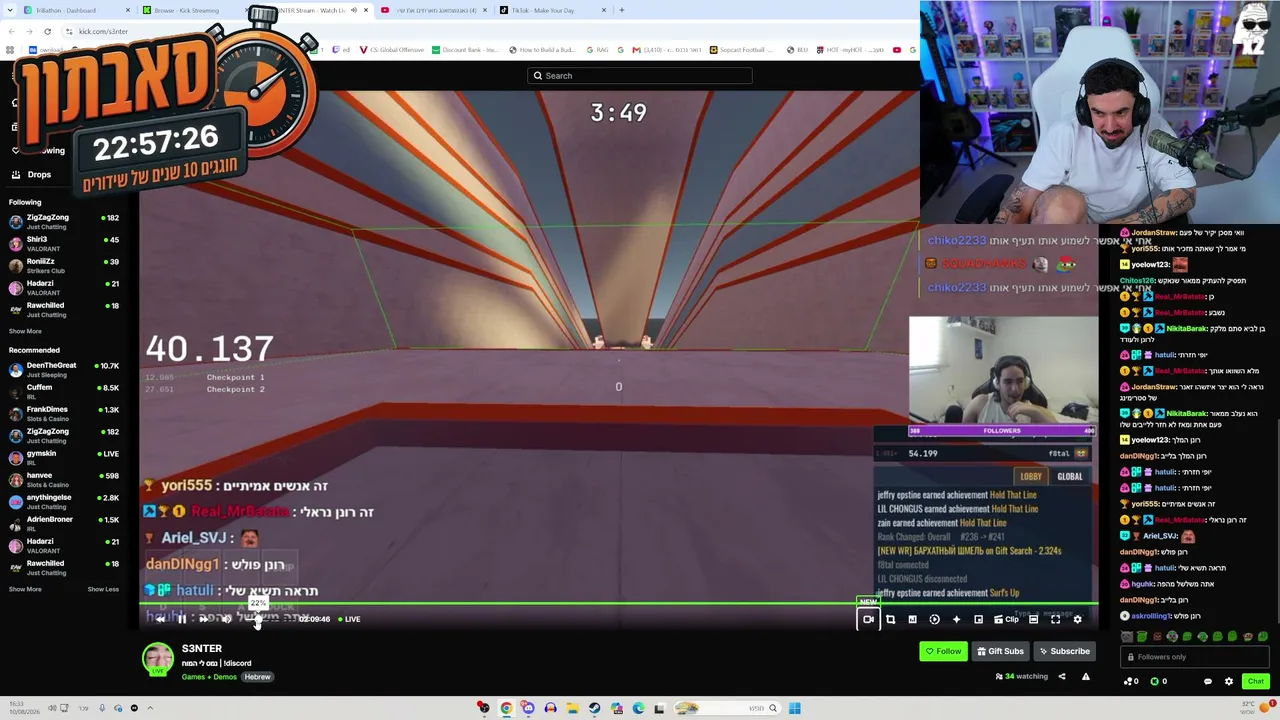
Task: Open channel points balance icon
Action: point(1131,681)
